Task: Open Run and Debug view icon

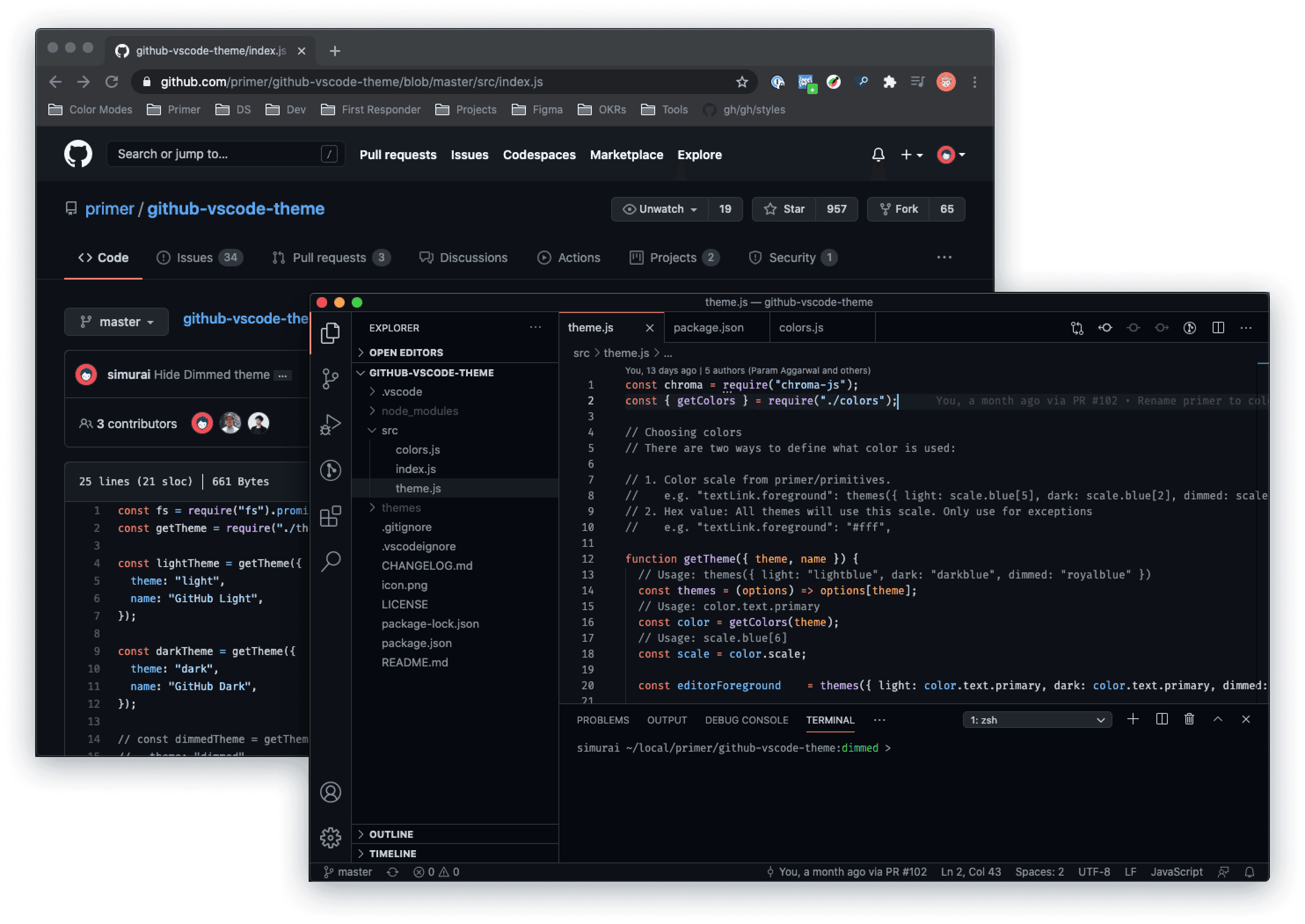Action: coord(330,424)
